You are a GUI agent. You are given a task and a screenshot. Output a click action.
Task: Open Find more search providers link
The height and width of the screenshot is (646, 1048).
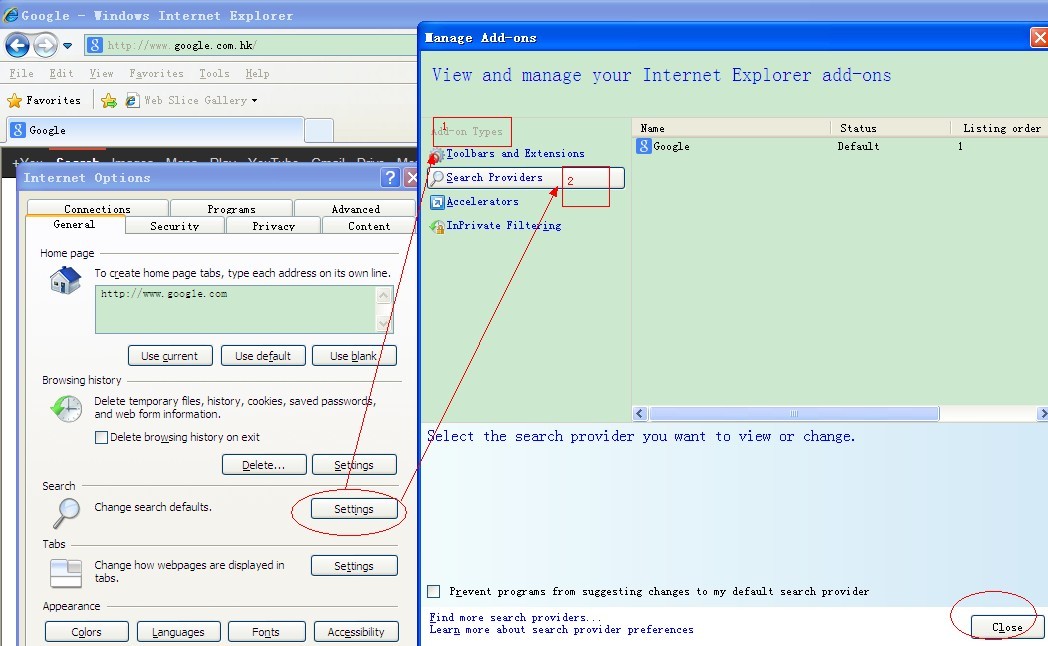(515, 617)
